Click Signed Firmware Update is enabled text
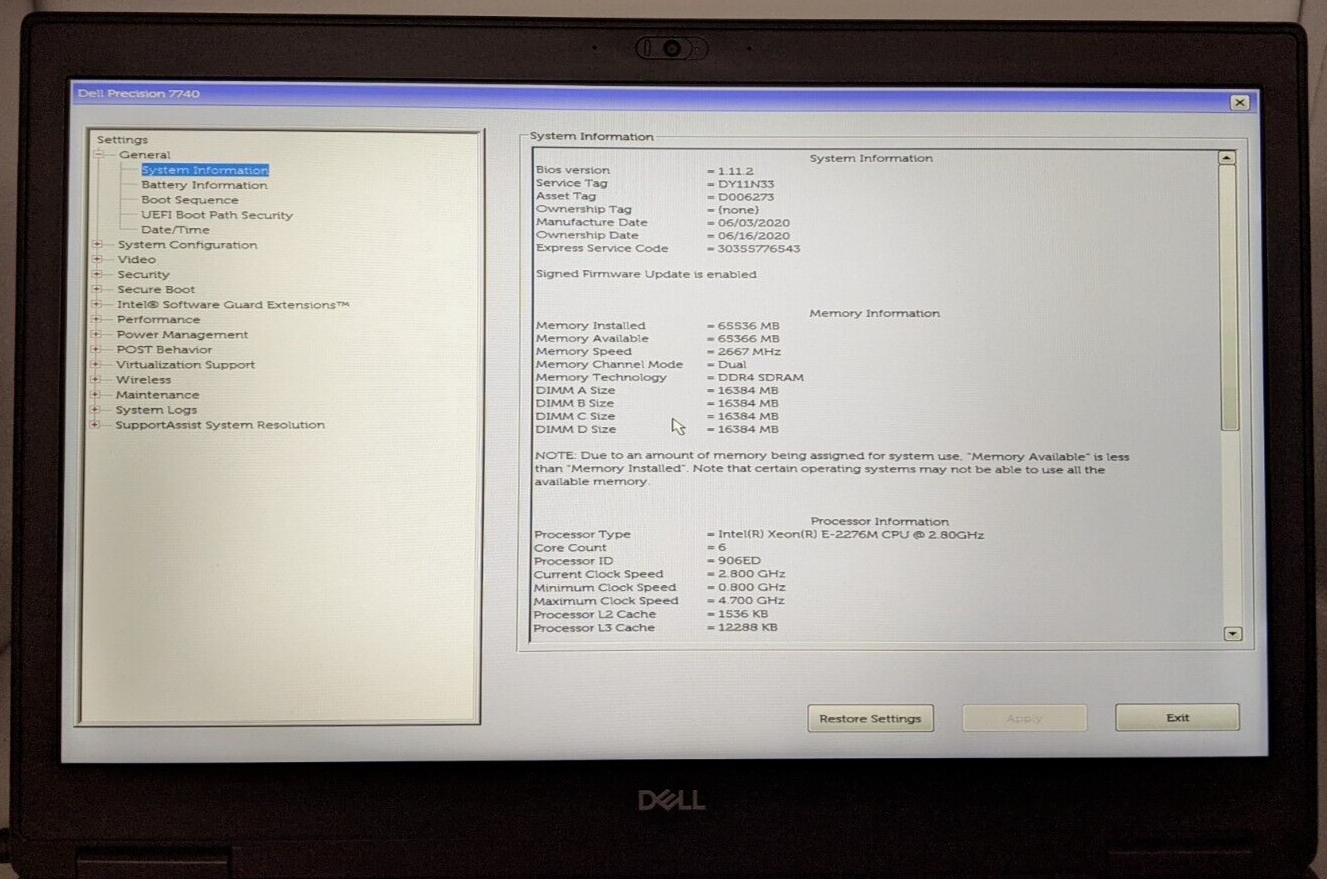 646,274
